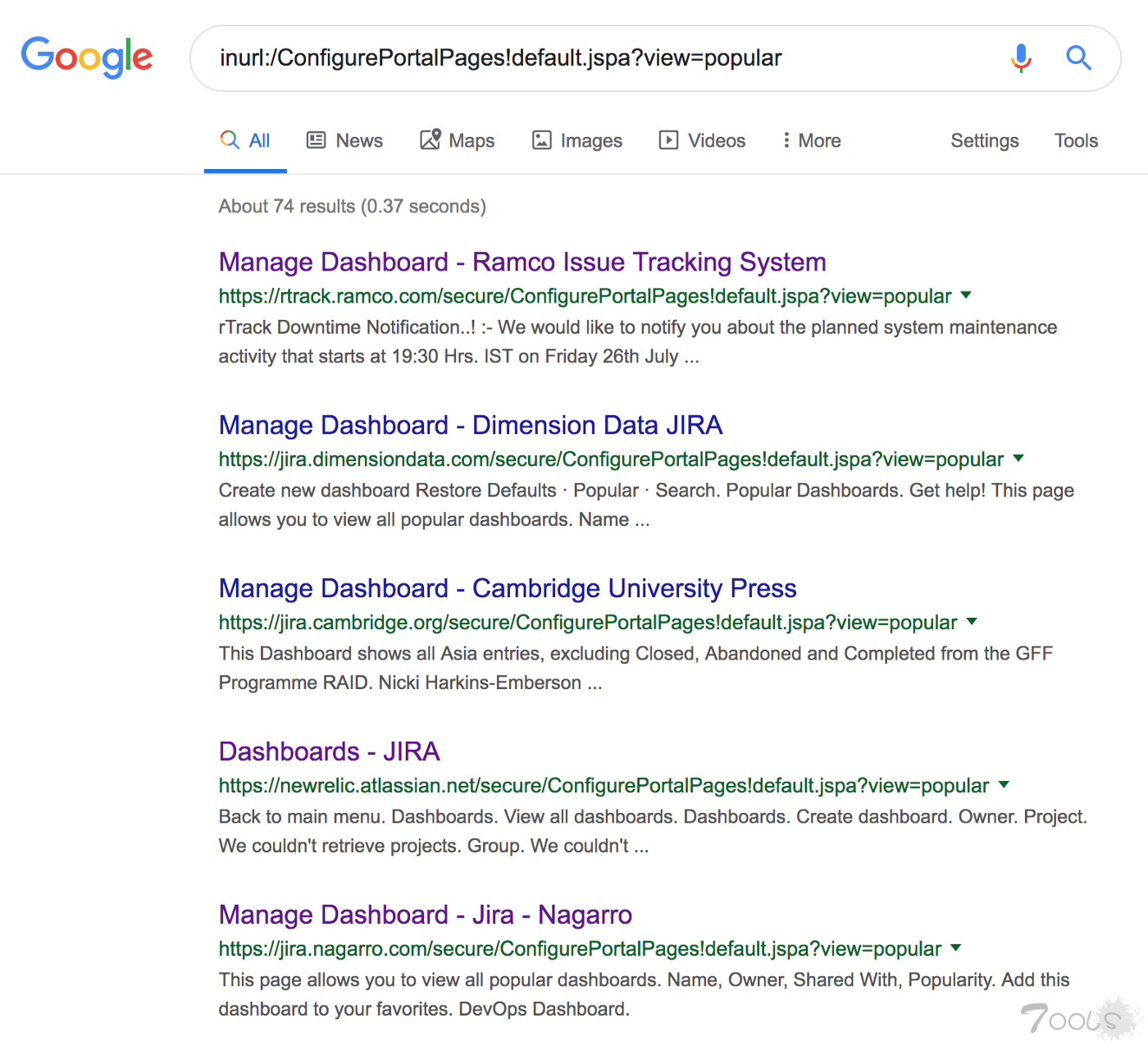
Task: Click the microphone voice search icon
Action: point(1021,58)
